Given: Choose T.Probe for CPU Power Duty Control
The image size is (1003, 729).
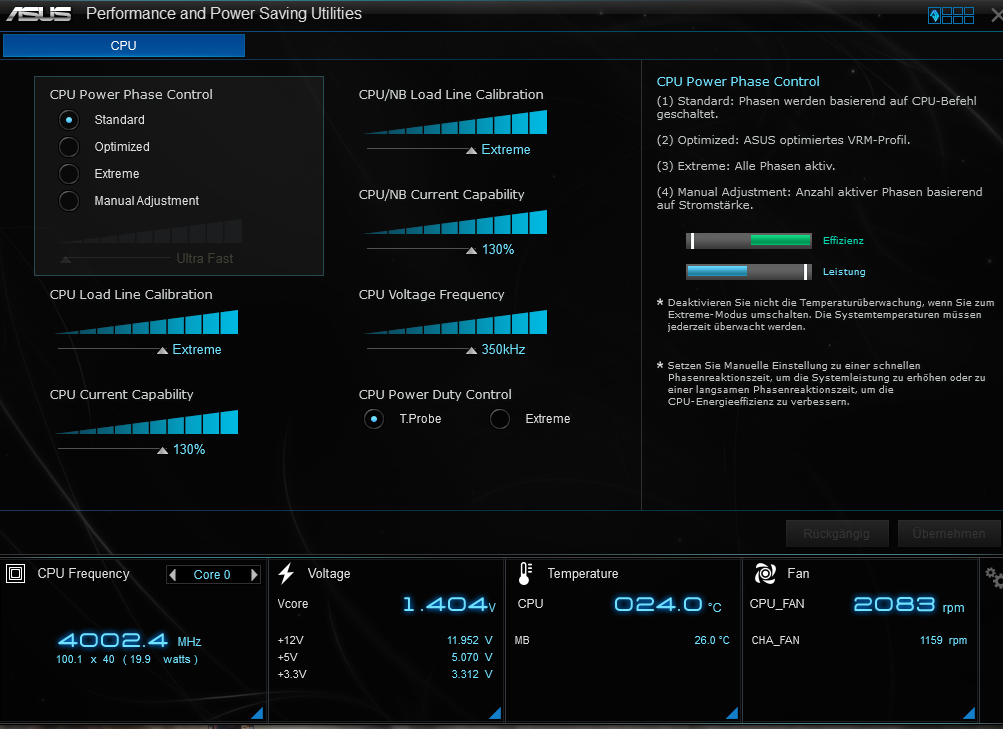Looking at the screenshot, I should pyautogui.click(x=374, y=419).
